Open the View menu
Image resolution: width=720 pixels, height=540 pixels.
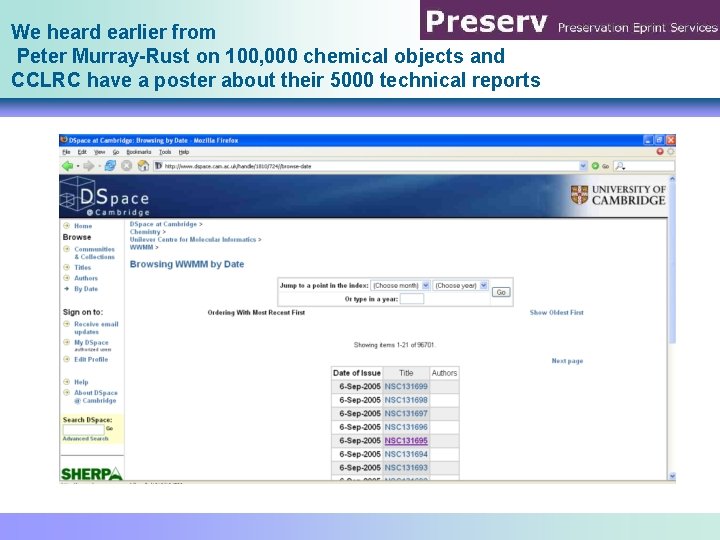click(100, 152)
